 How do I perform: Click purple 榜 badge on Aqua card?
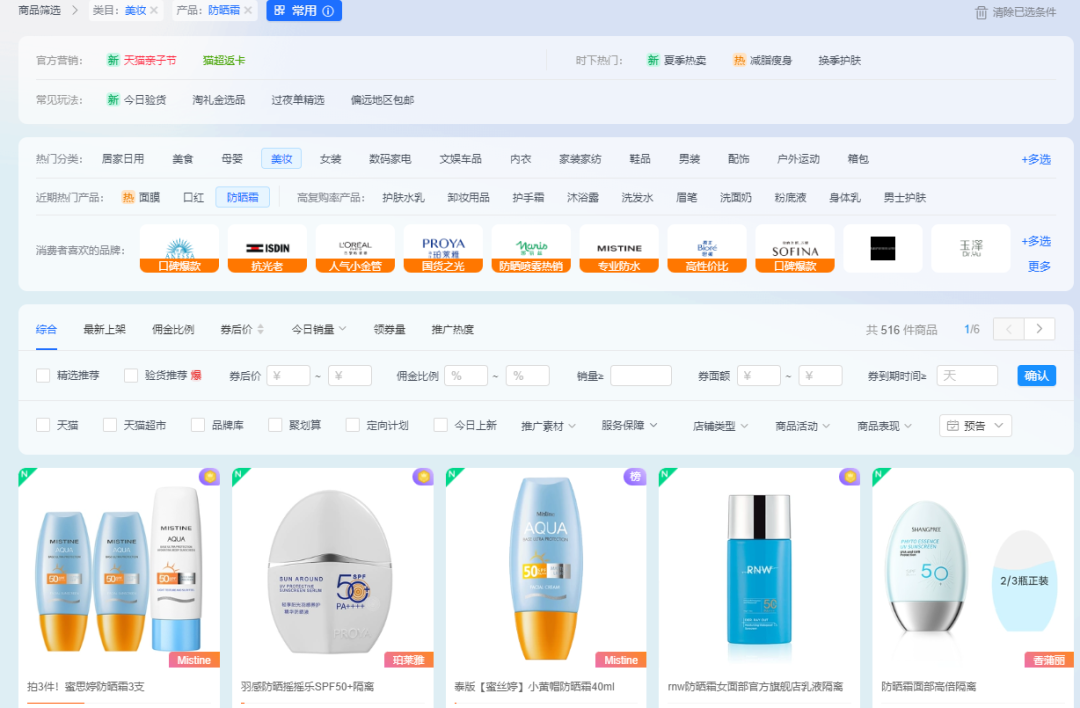(x=635, y=476)
